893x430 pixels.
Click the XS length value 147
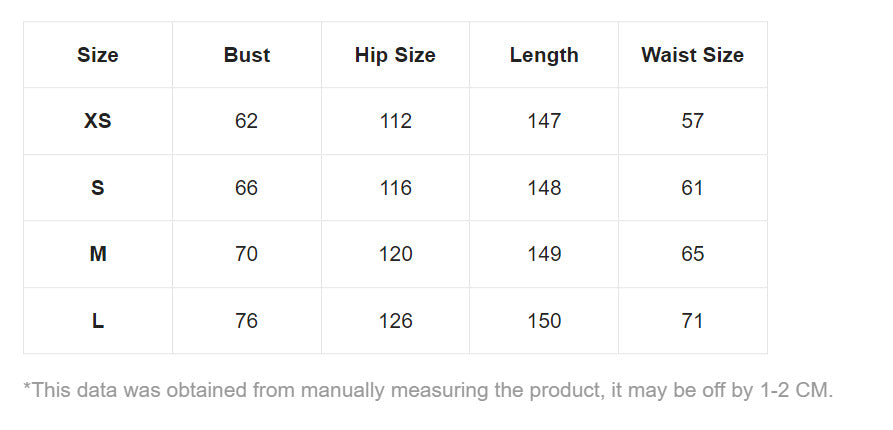[544, 121]
